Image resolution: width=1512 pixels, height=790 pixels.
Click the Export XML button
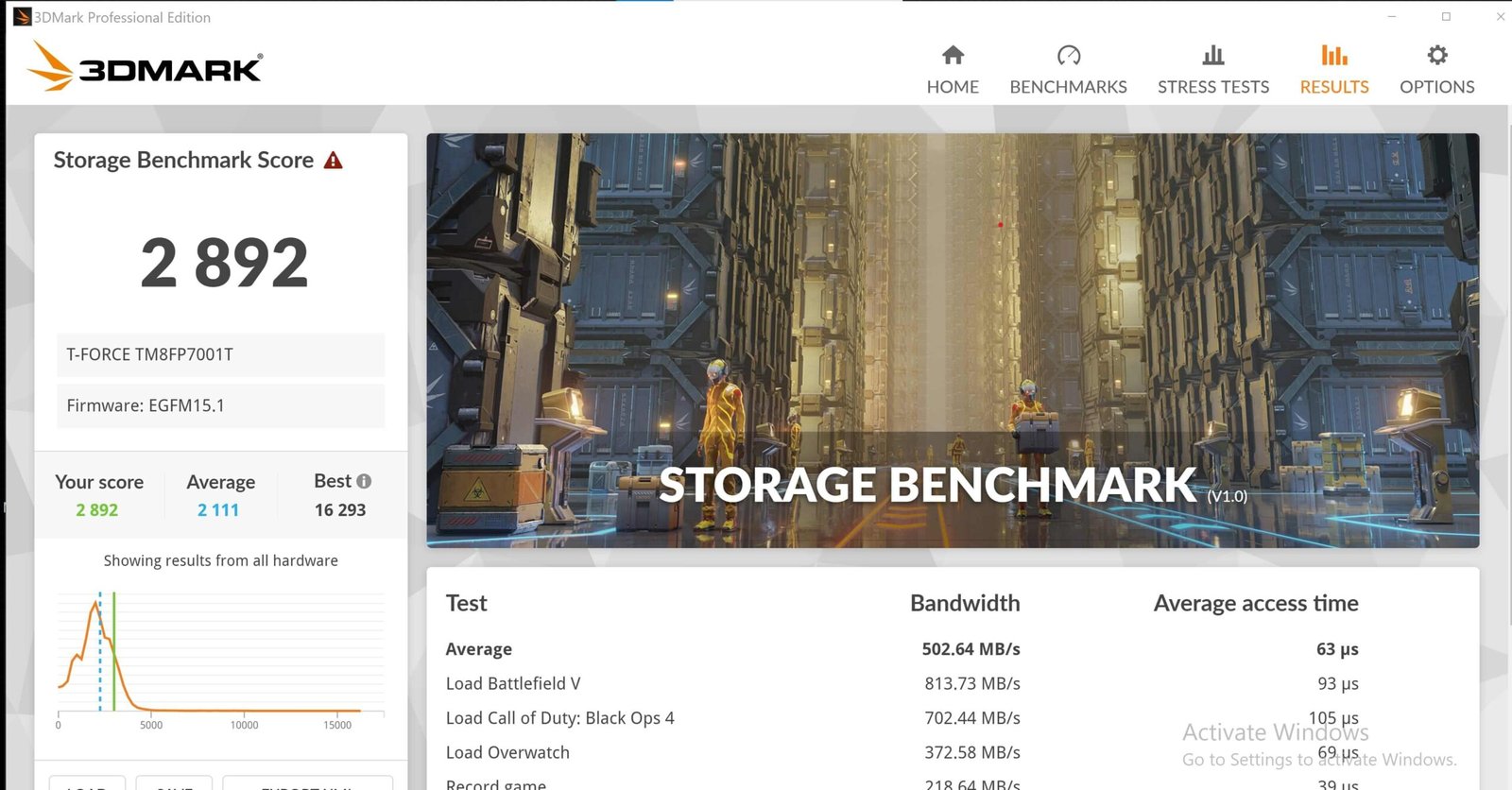pyautogui.click(x=307, y=783)
